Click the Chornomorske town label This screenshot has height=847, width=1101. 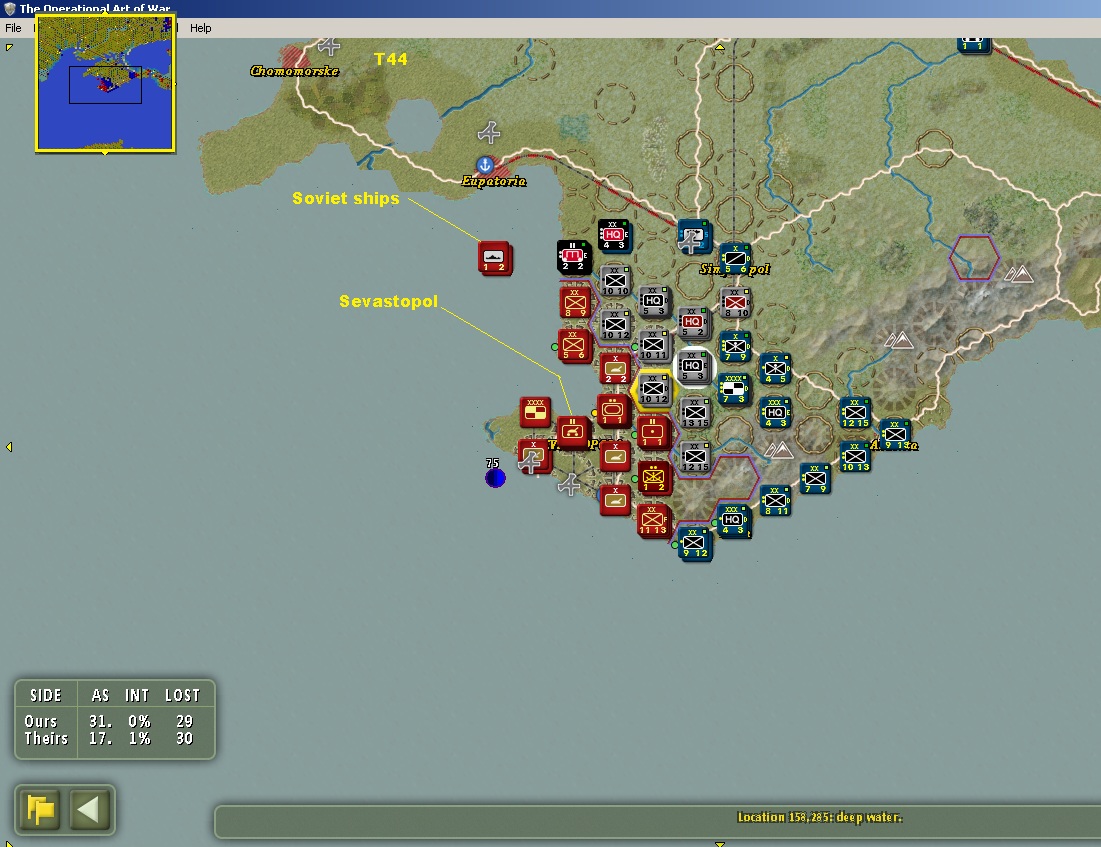[x=294, y=71]
